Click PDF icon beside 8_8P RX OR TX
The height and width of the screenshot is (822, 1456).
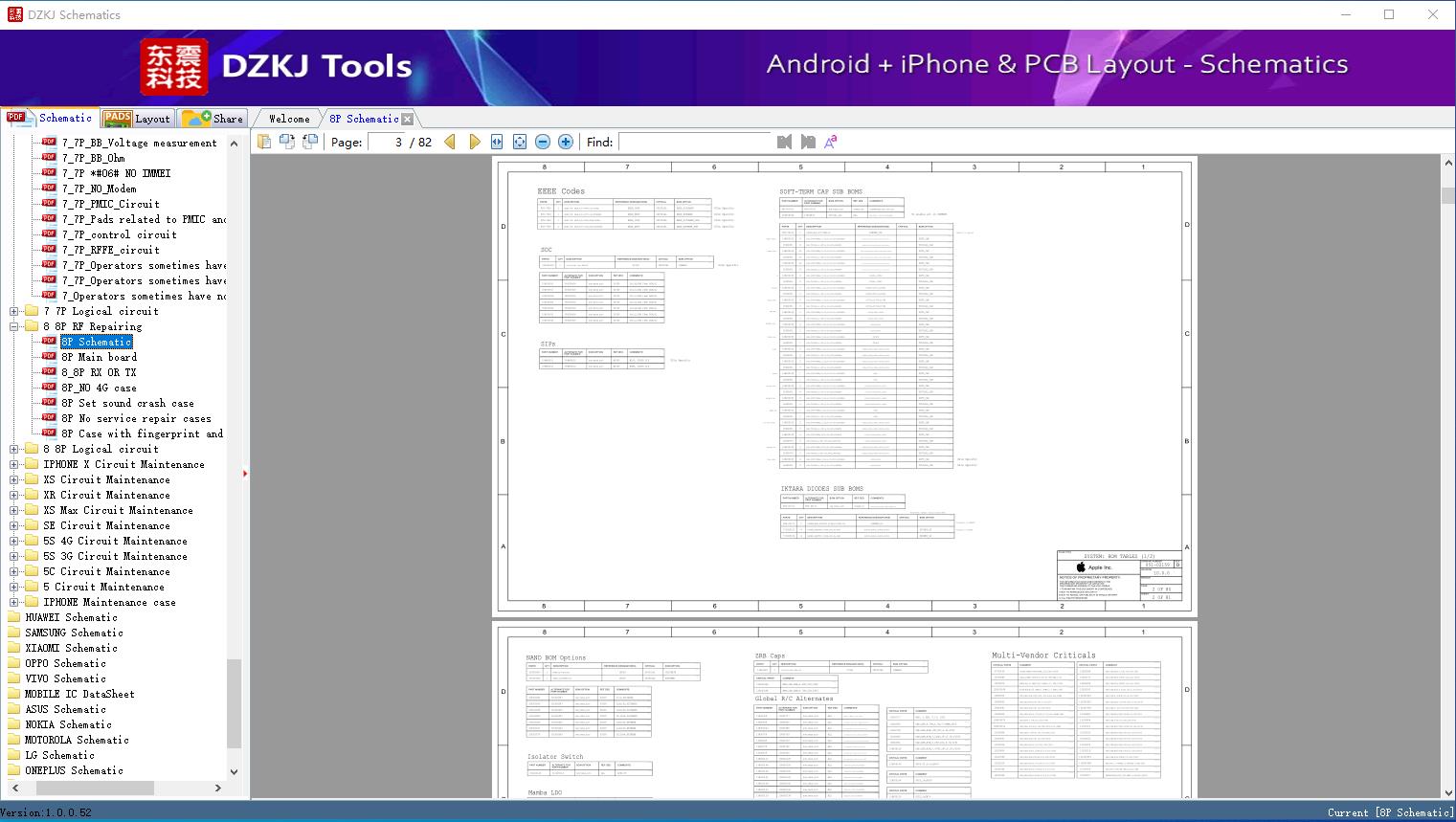coord(49,372)
